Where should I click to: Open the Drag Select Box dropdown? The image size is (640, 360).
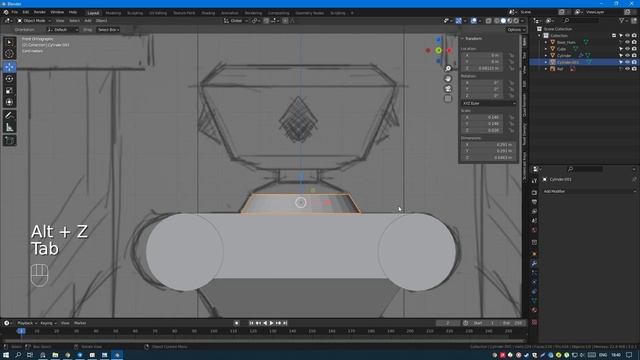(108, 30)
